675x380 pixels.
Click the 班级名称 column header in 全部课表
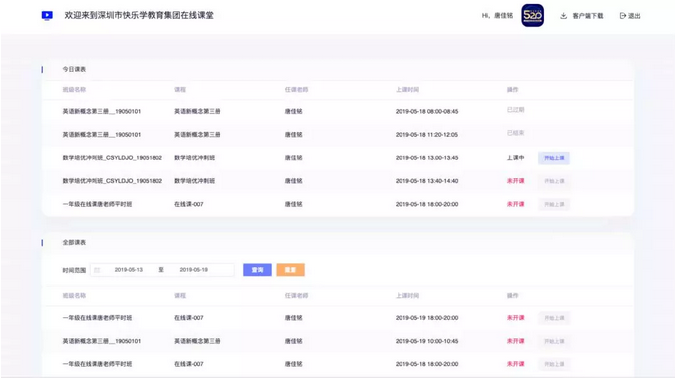(74, 296)
